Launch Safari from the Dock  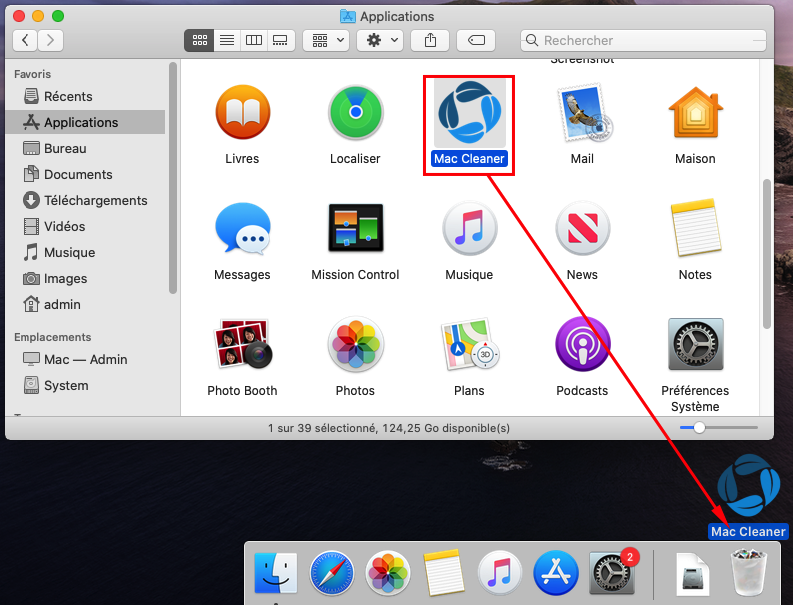pos(332,573)
